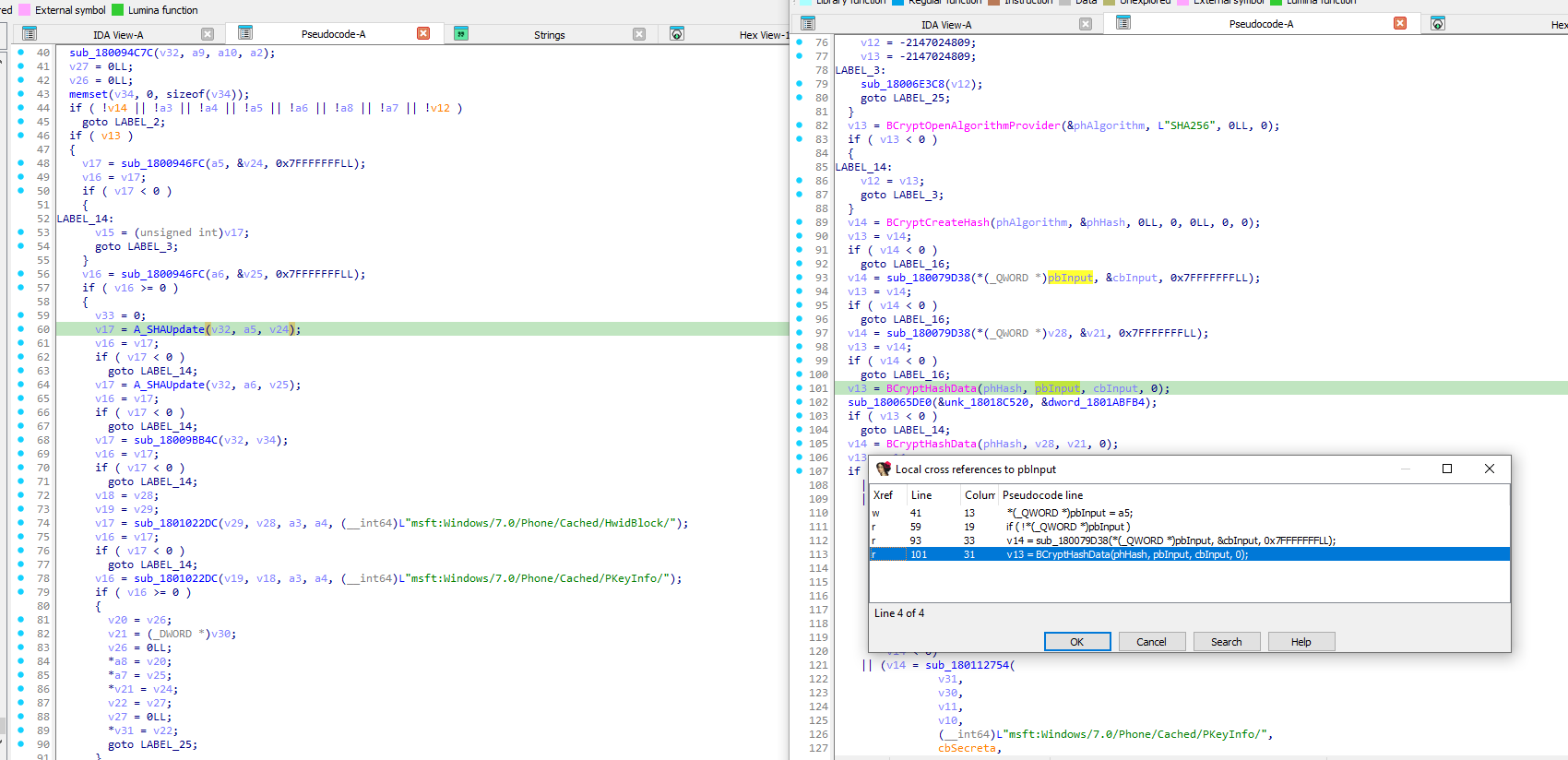This screenshot has width=1568, height=760.
Task: Click the Hex View-1 tab icon in left window
Action: point(677,34)
